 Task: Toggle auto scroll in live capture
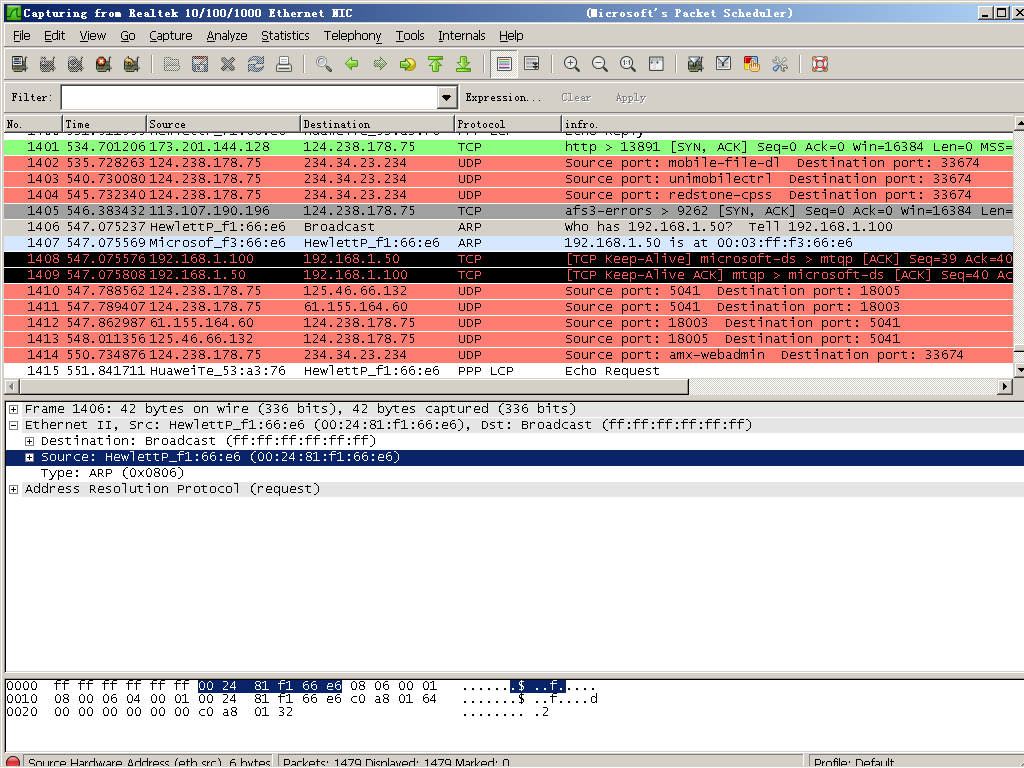[x=532, y=64]
